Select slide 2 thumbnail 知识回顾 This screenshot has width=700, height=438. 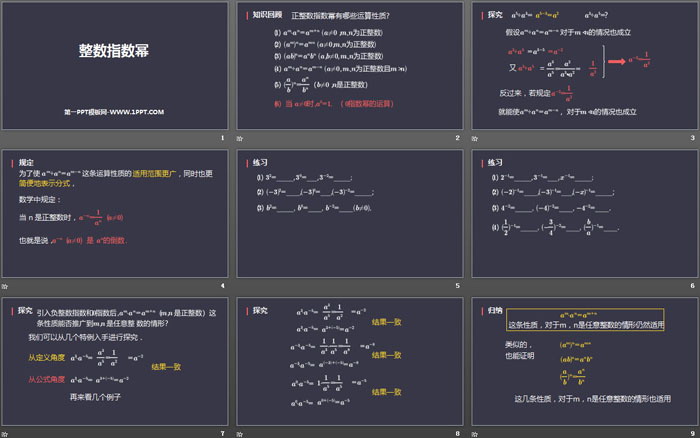(350, 66)
